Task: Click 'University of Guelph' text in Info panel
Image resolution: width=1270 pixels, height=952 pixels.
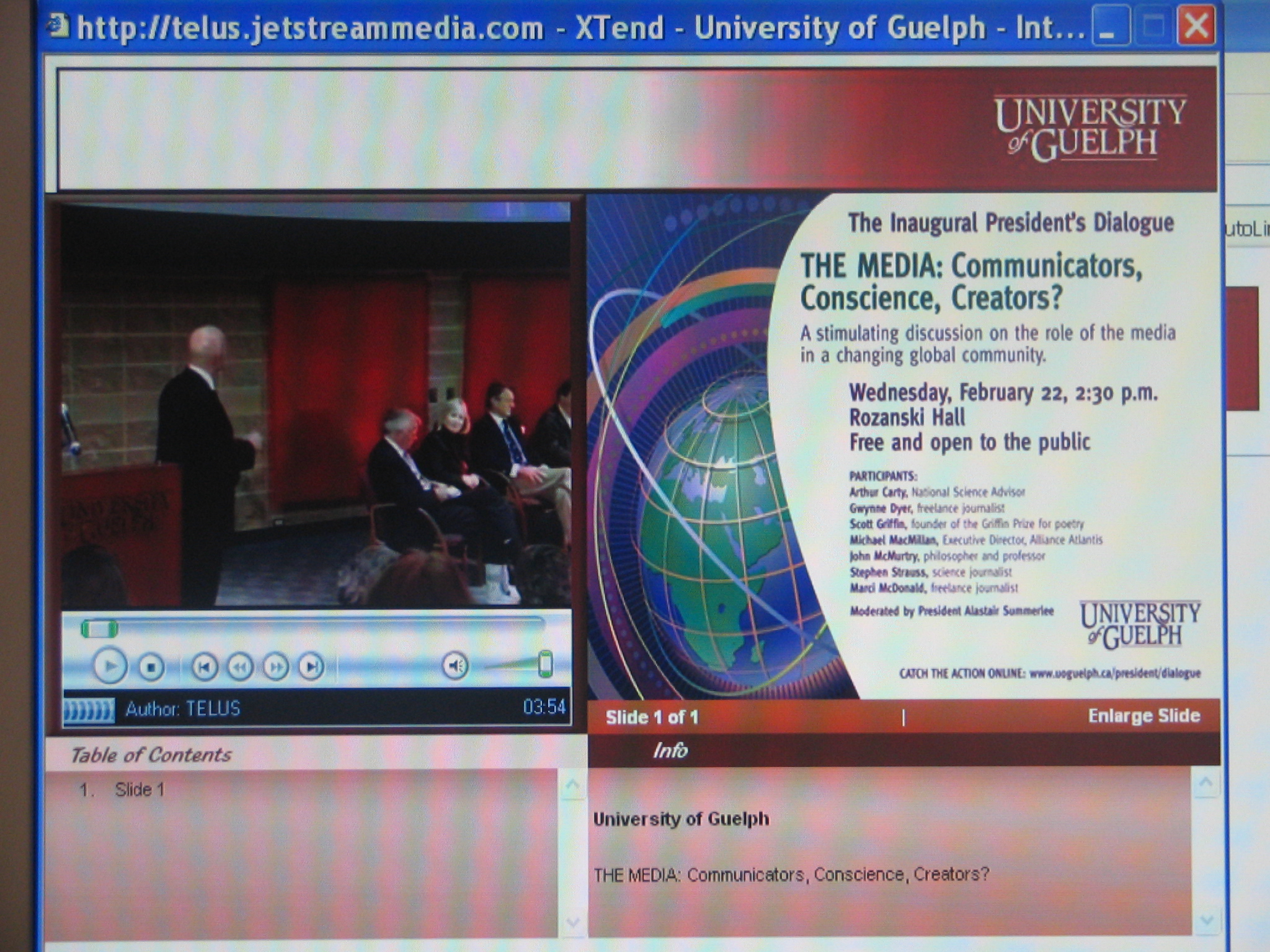Action: tap(681, 819)
